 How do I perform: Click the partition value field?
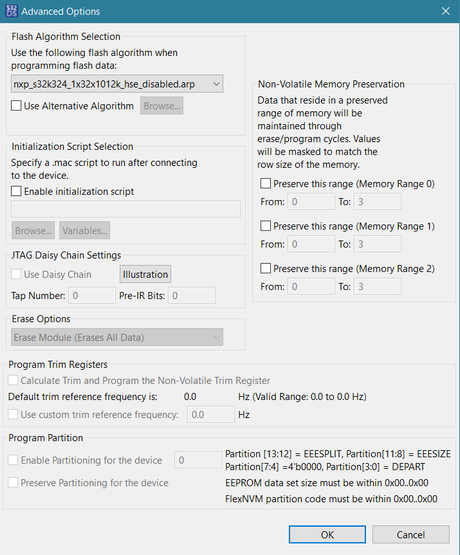(198, 460)
